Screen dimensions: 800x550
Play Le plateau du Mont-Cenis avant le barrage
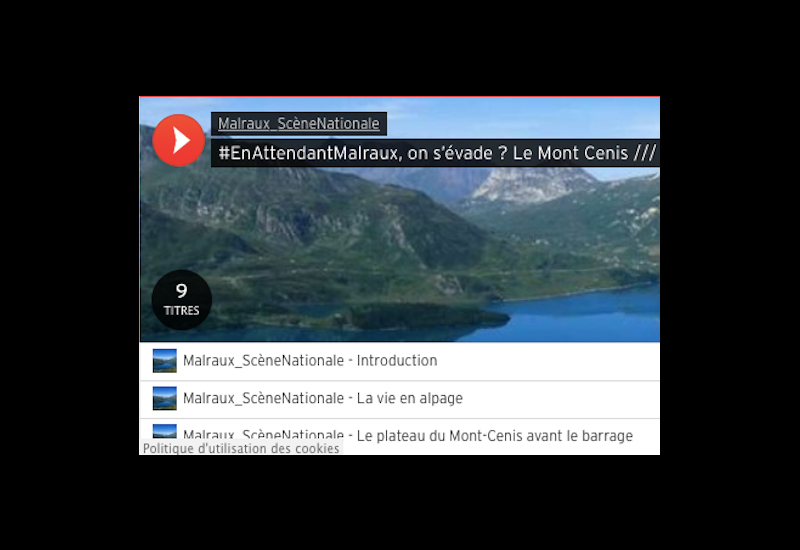494,436
